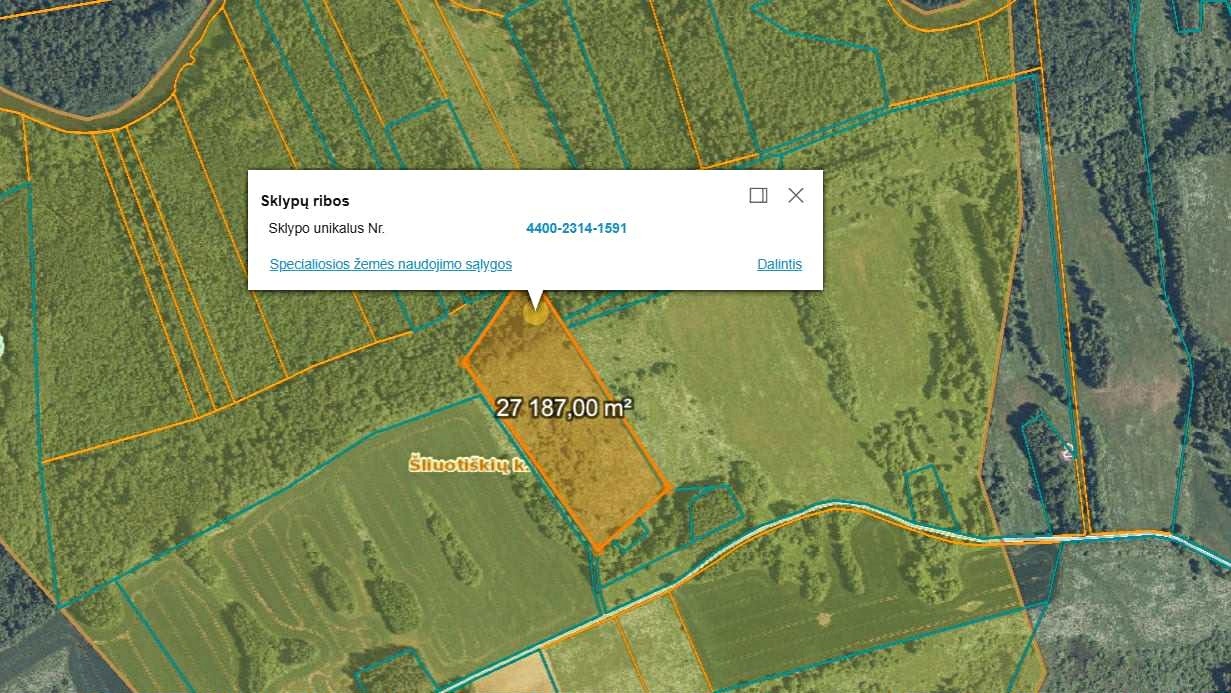Image resolution: width=1231 pixels, height=693 pixels.
Task: Select the south corner vertex of highlighted parcel
Action: (x=598, y=548)
